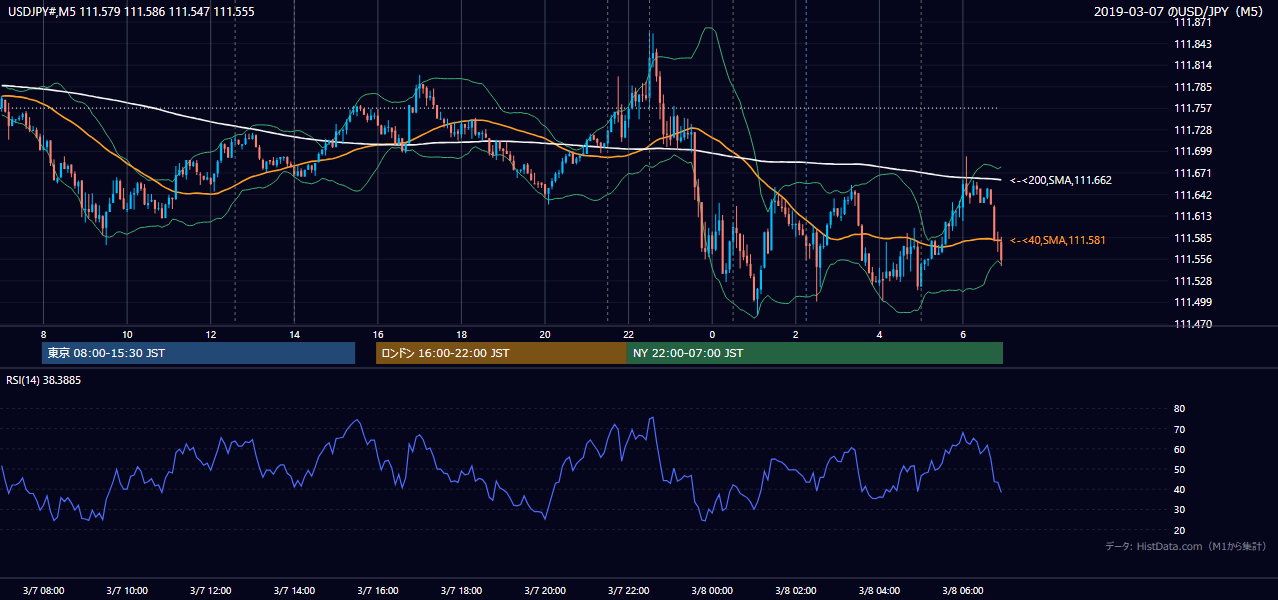This screenshot has height=600, width=1278.
Task: Click price level 111.785 on the axis
Action: [x=1193, y=87]
